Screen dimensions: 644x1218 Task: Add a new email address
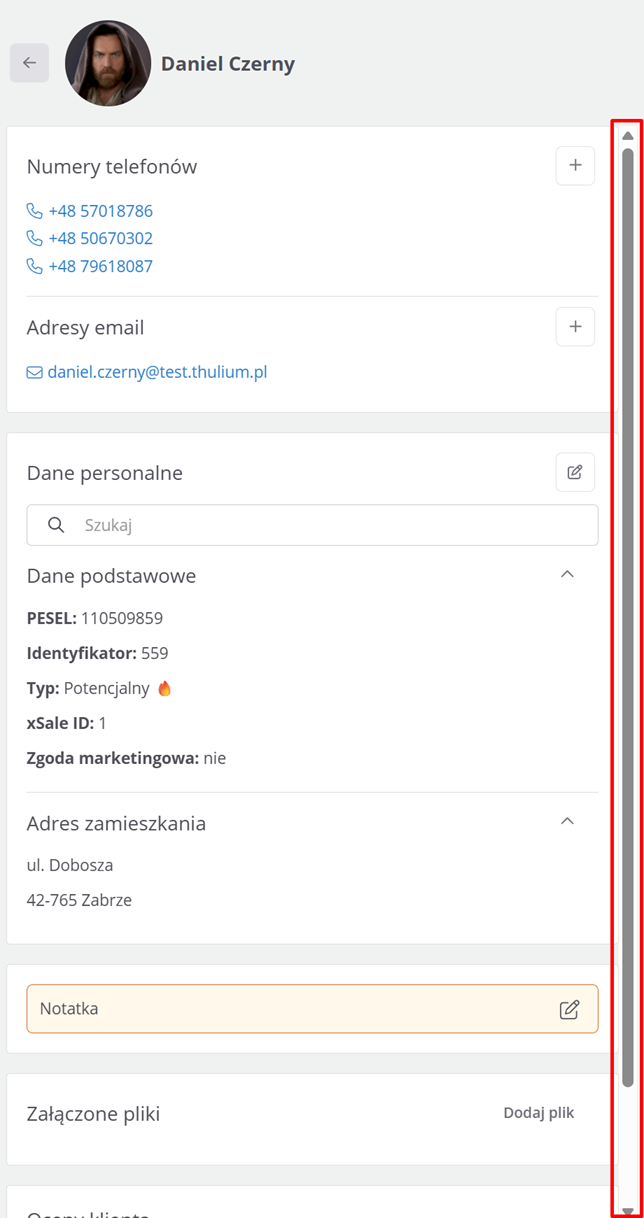[575, 327]
